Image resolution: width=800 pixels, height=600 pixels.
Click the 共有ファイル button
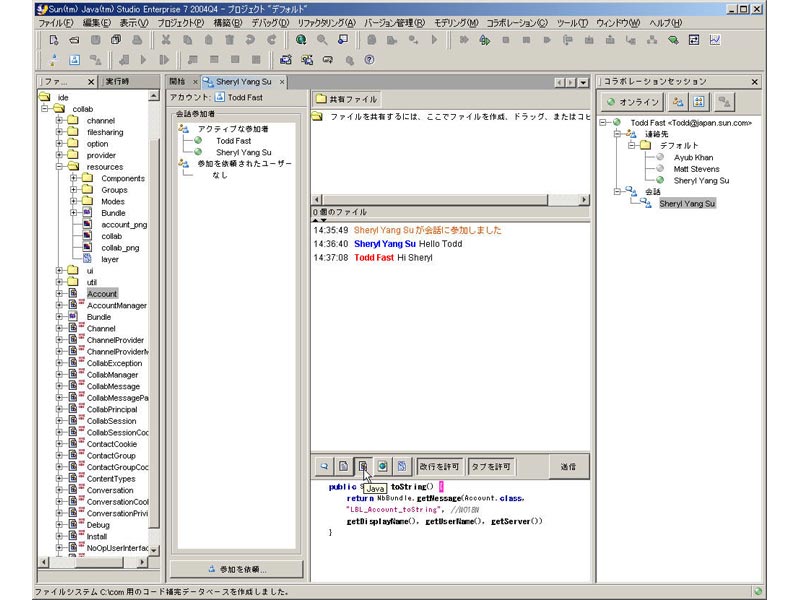[346, 99]
